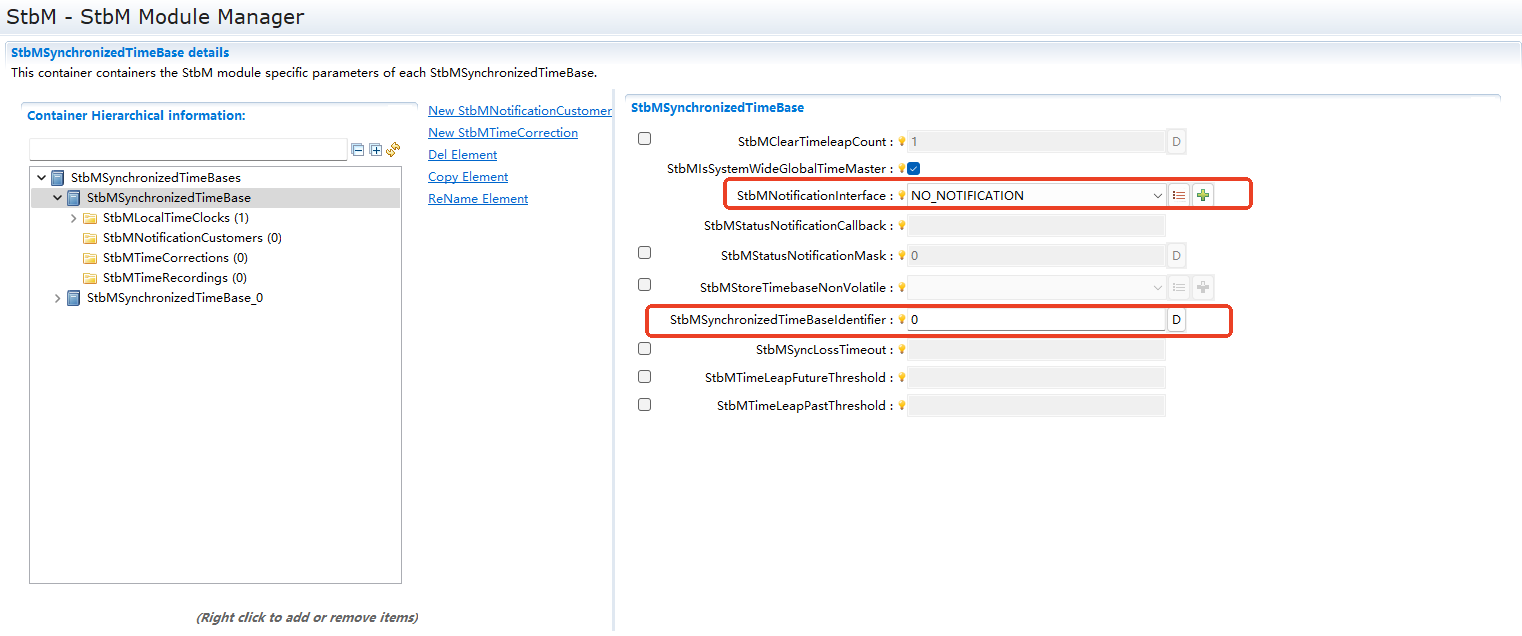Viewport: 1522px width, 636px height.
Task: Click the StbMSynchronizedTimeBaseIdentifier input field
Action: [x=1035, y=320]
